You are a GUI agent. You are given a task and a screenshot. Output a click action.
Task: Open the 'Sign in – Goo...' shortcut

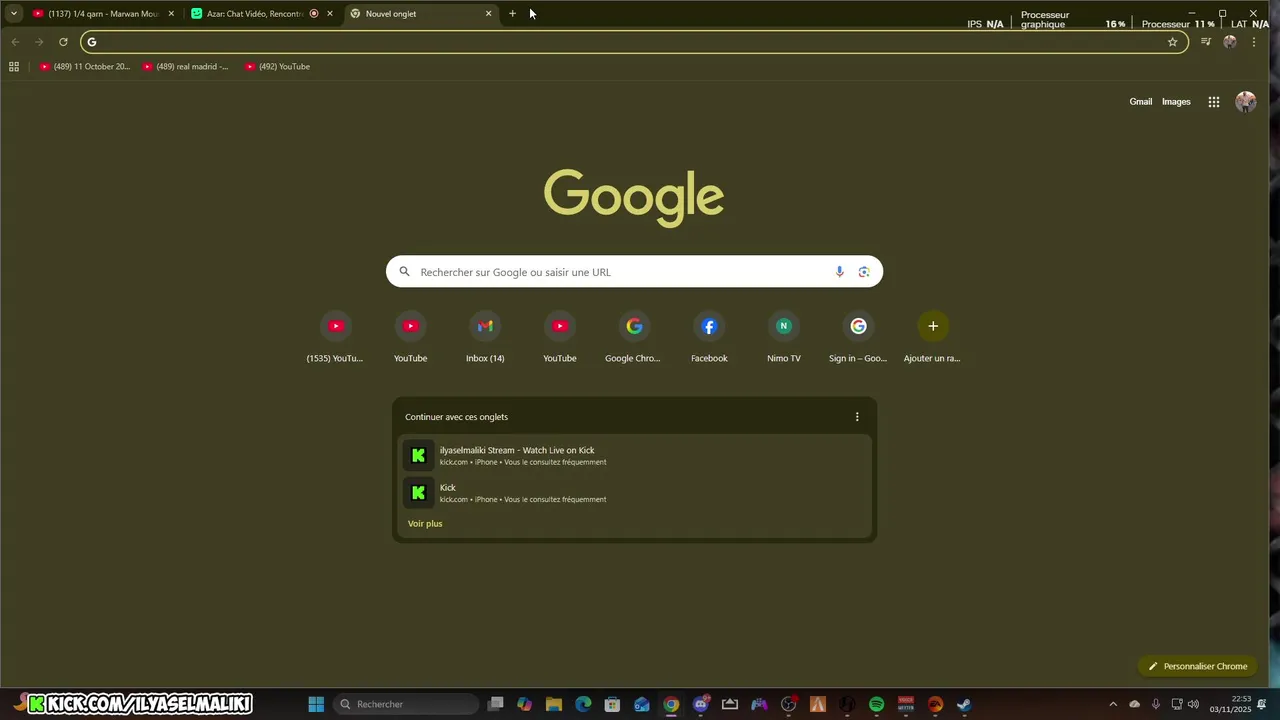[x=858, y=337]
